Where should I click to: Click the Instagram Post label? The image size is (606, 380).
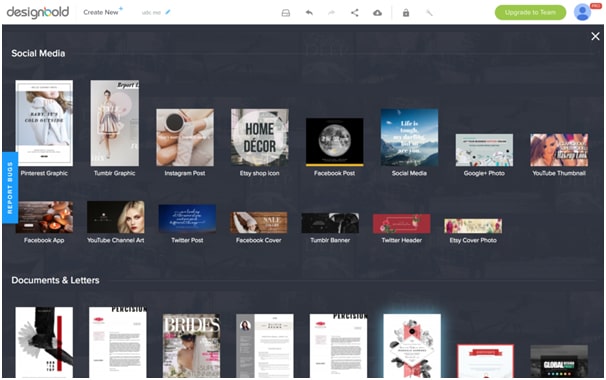point(185,173)
